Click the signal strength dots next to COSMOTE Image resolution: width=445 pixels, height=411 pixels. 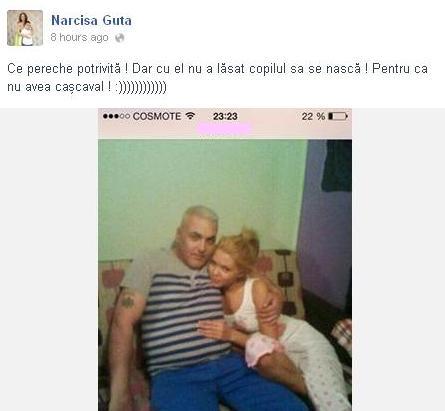tap(116, 116)
